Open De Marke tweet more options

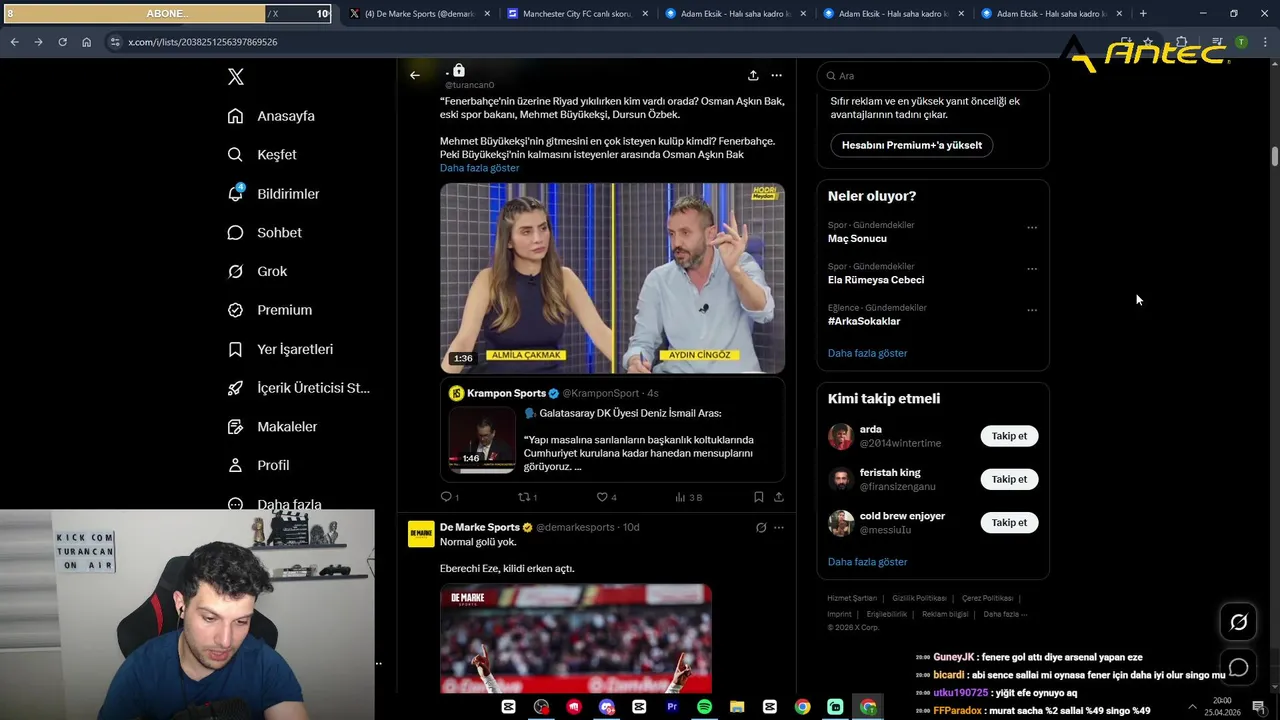[779, 527]
